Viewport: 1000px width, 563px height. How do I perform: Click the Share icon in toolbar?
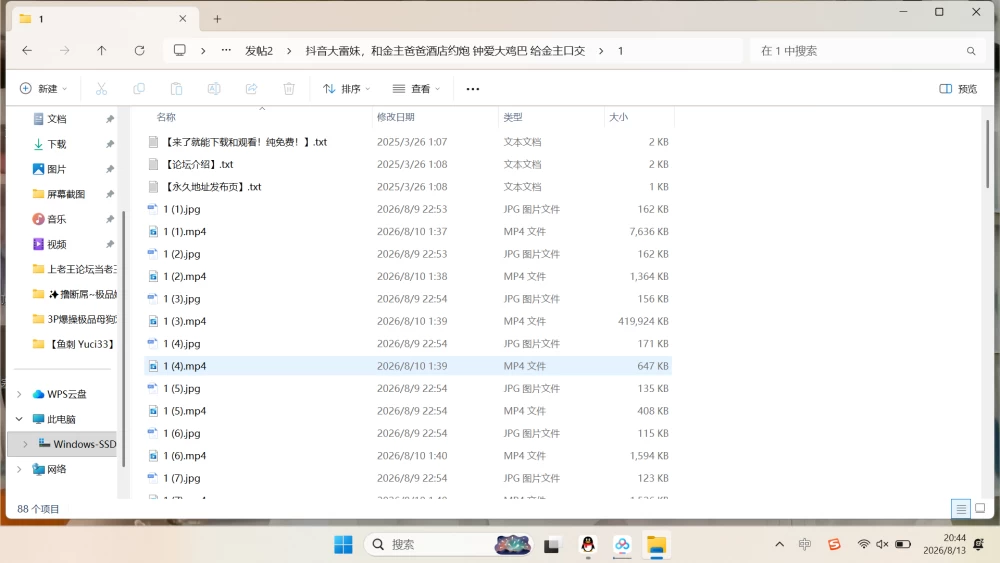click(251, 89)
